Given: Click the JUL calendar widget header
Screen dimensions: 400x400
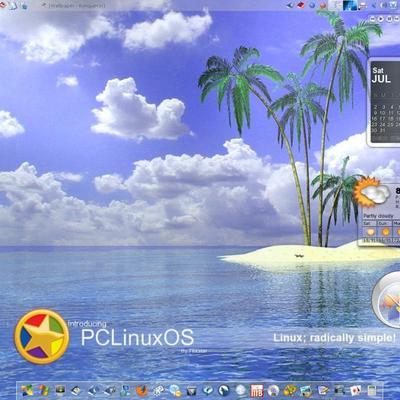Looking at the screenshot, I should (x=381, y=78).
